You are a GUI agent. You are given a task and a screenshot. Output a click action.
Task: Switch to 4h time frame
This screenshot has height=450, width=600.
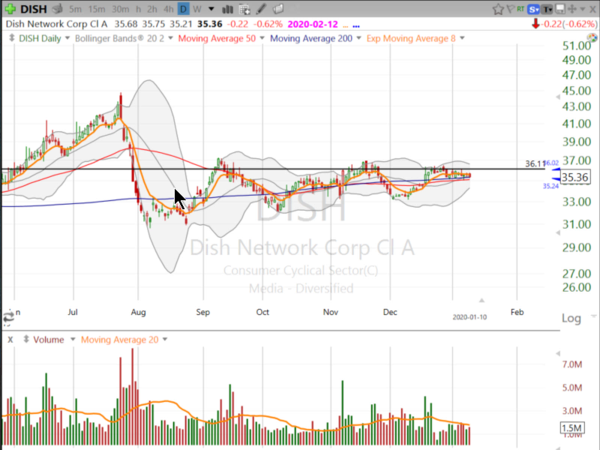(x=168, y=9)
